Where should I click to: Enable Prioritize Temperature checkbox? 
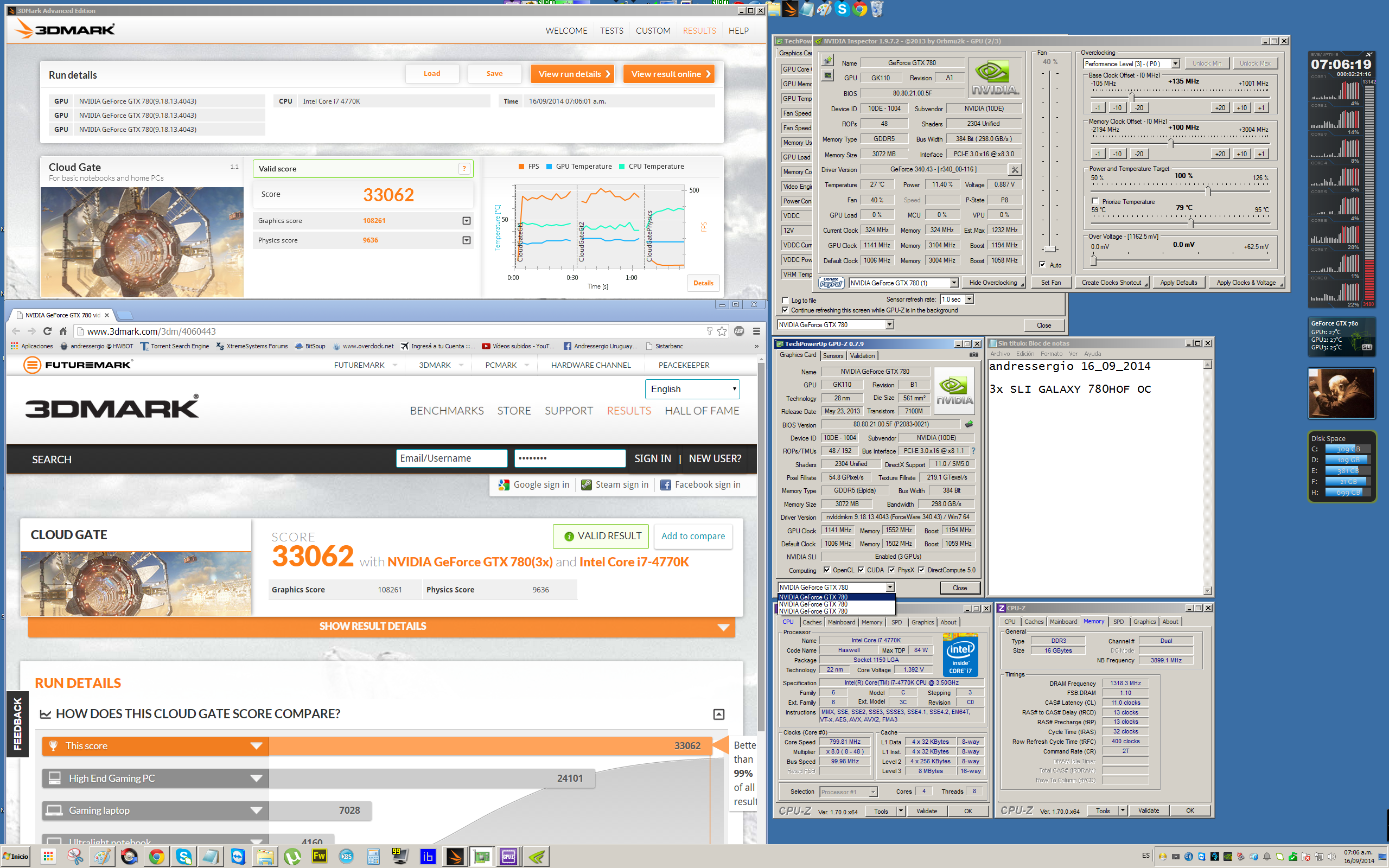1095,201
